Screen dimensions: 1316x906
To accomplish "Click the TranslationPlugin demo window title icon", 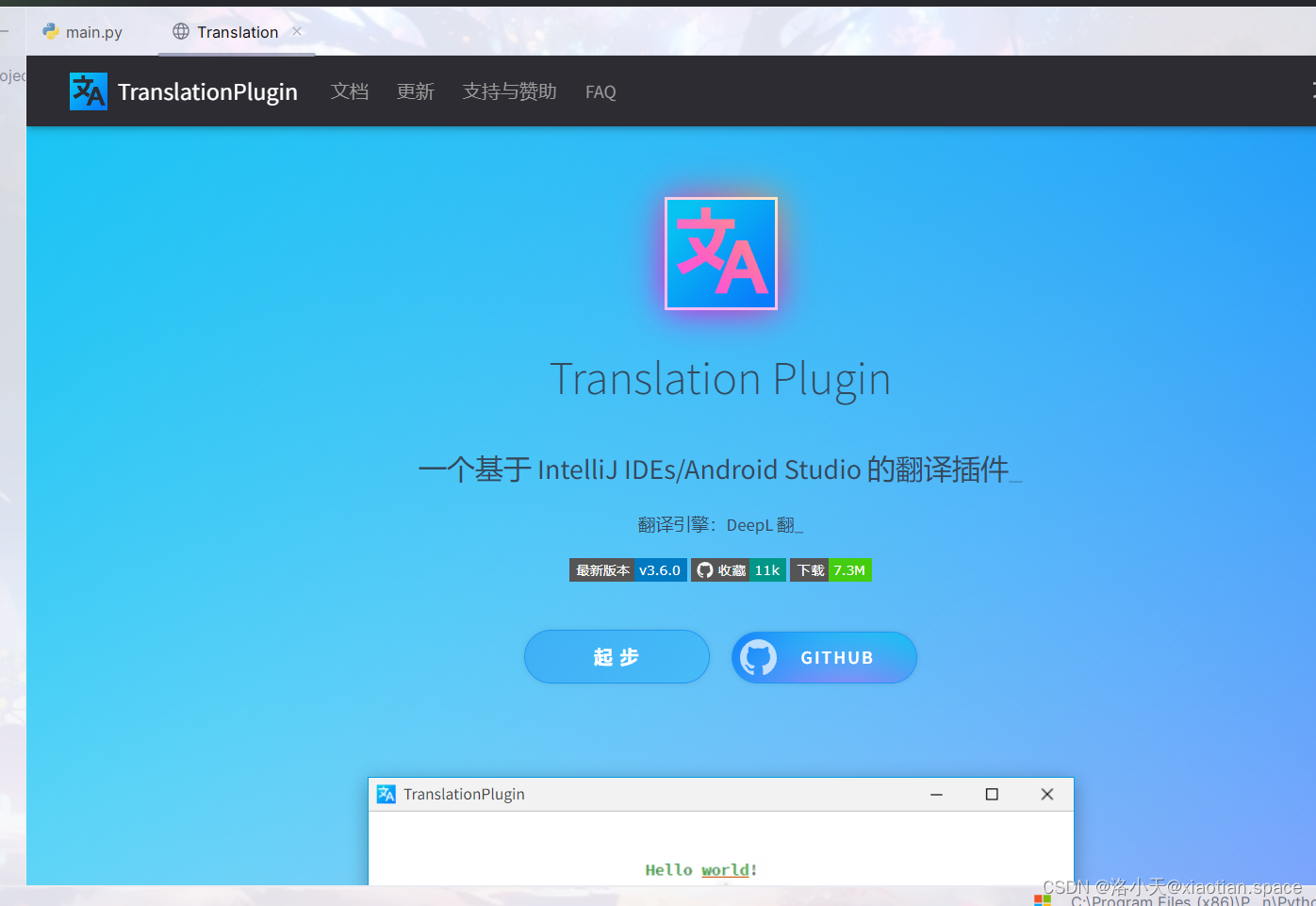I will pyautogui.click(x=387, y=794).
